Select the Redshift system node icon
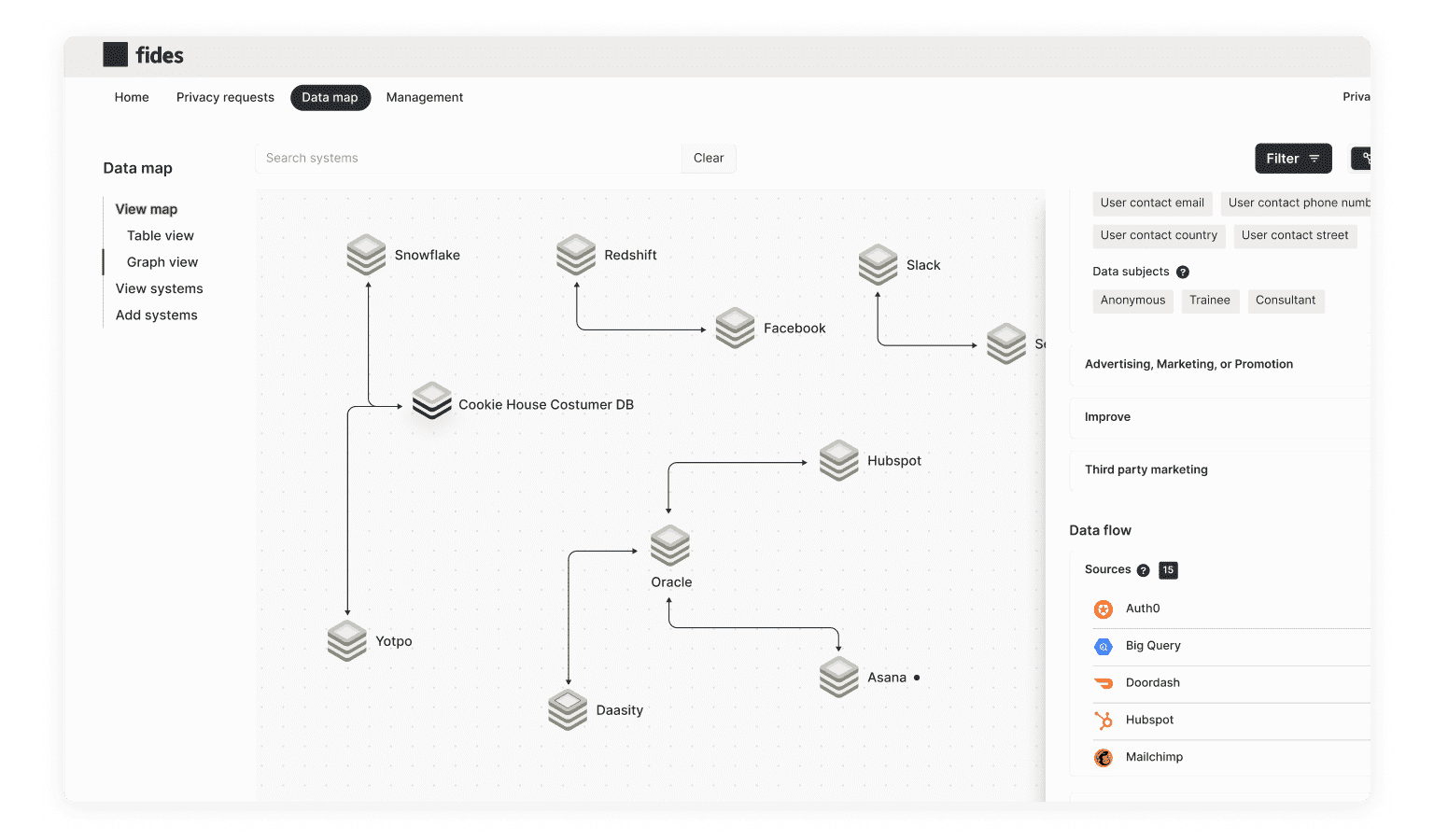Image resolution: width=1434 pixels, height=840 pixels. [x=576, y=255]
